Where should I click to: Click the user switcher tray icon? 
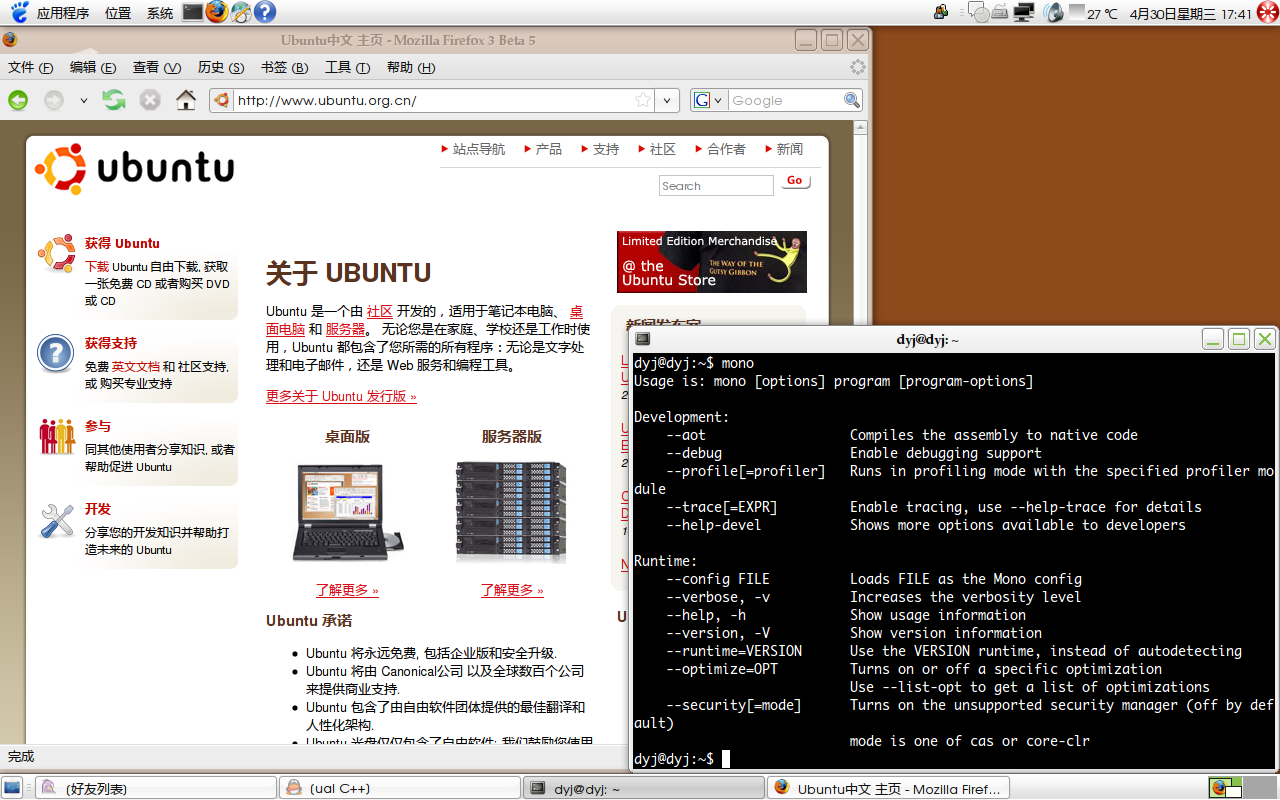[x=941, y=13]
